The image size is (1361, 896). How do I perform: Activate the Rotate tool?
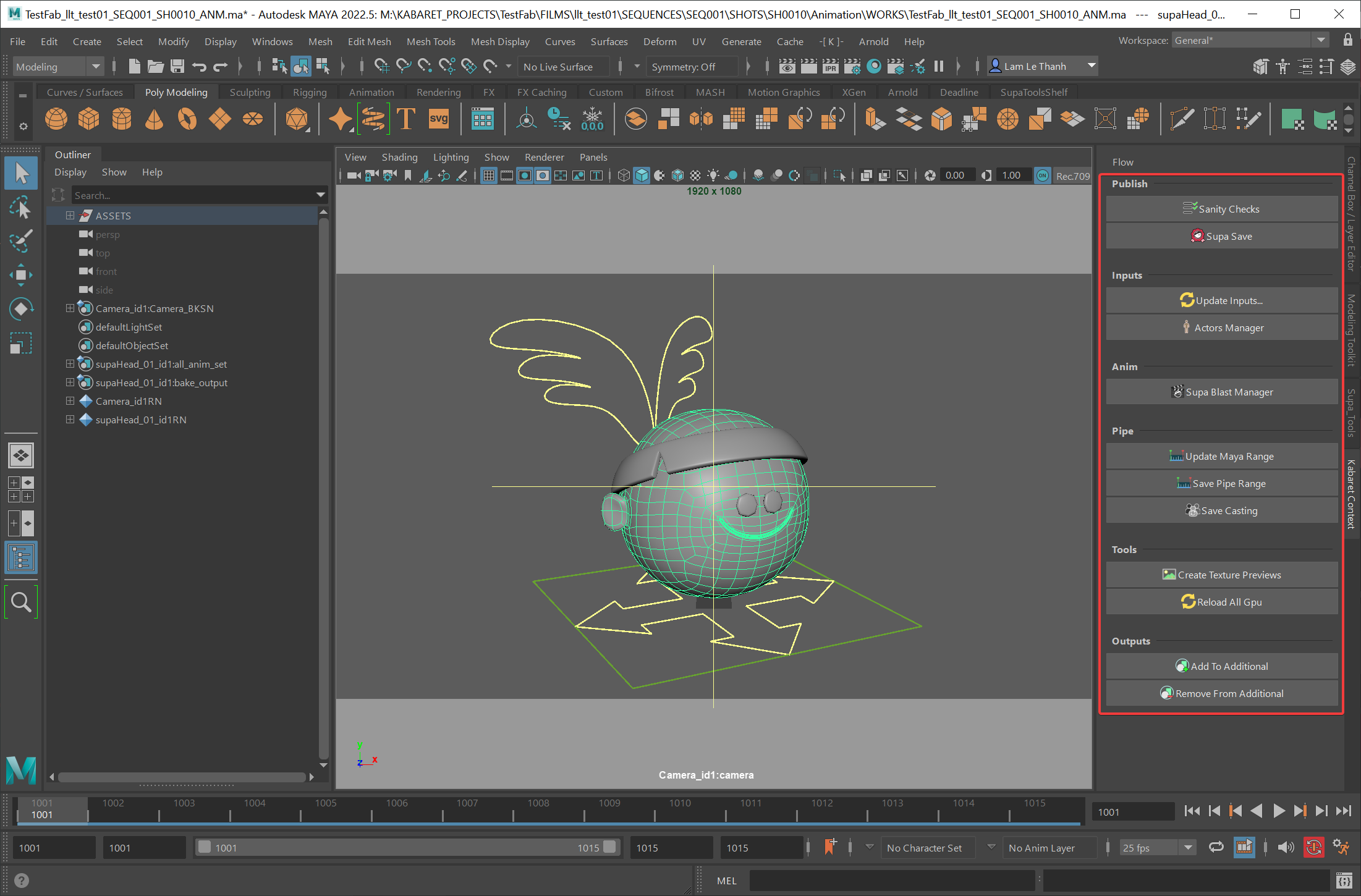(x=21, y=309)
